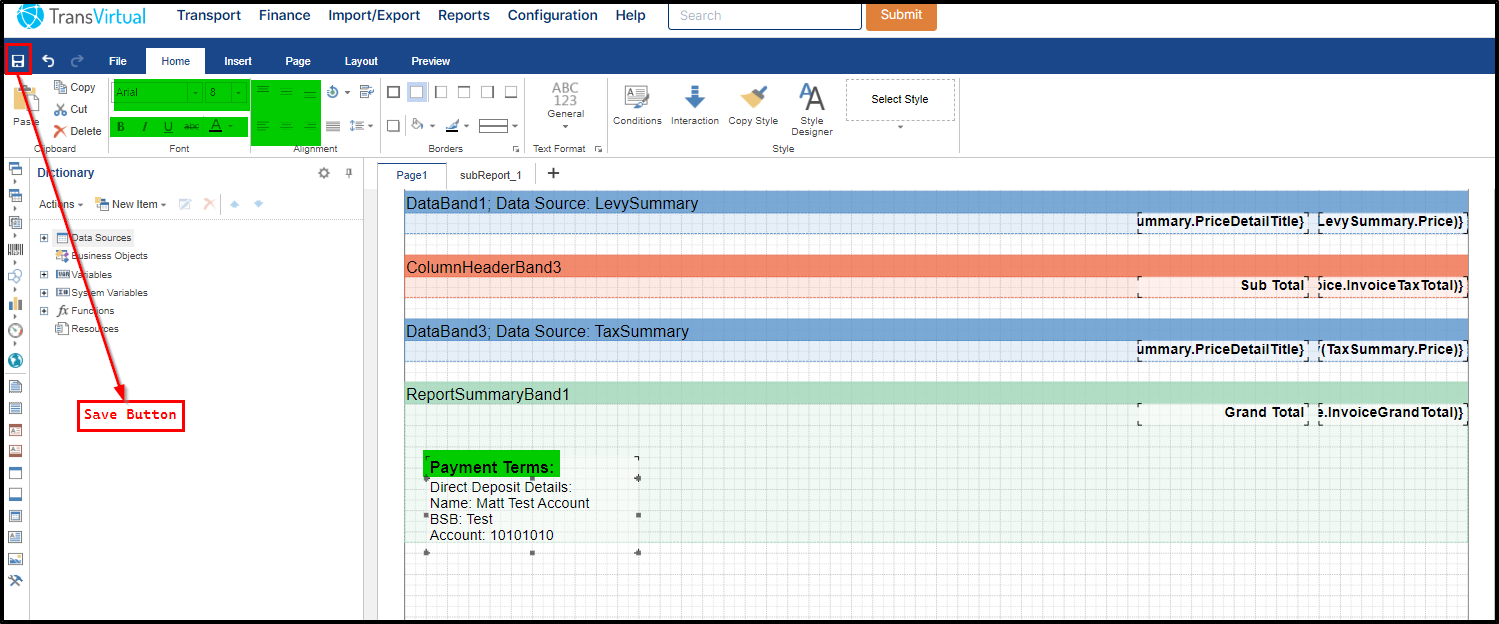
Task: Toggle word wrap for text
Action: (x=366, y=92)
